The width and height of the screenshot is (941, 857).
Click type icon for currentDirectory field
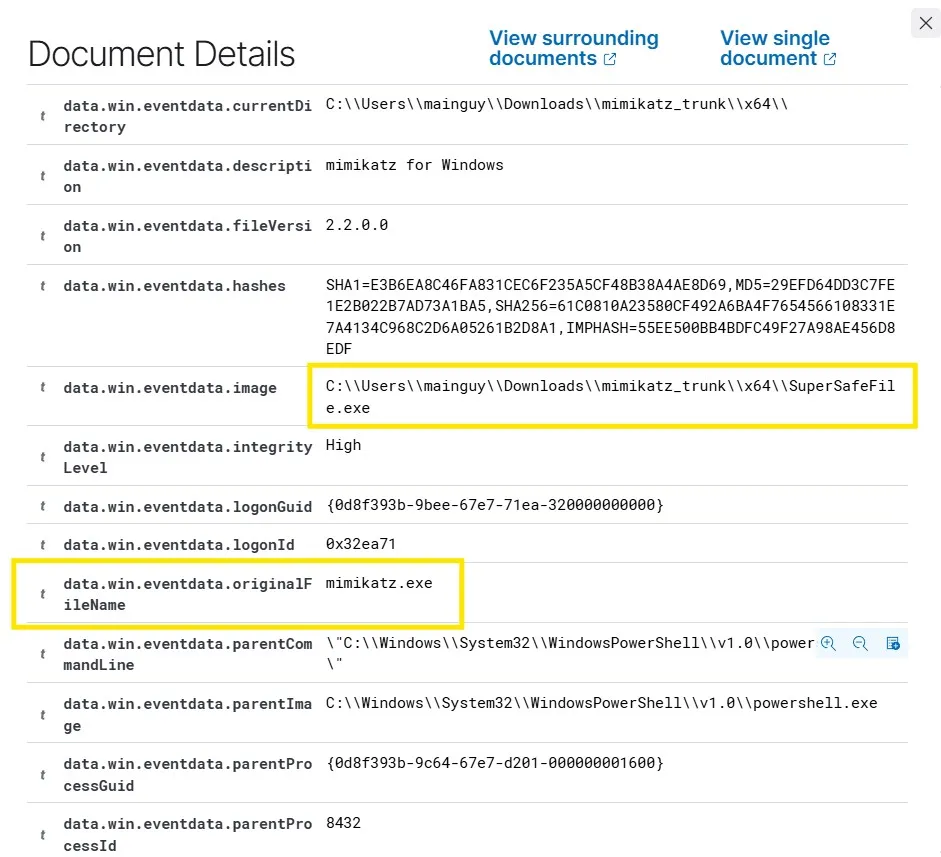(x=42, y=116)
